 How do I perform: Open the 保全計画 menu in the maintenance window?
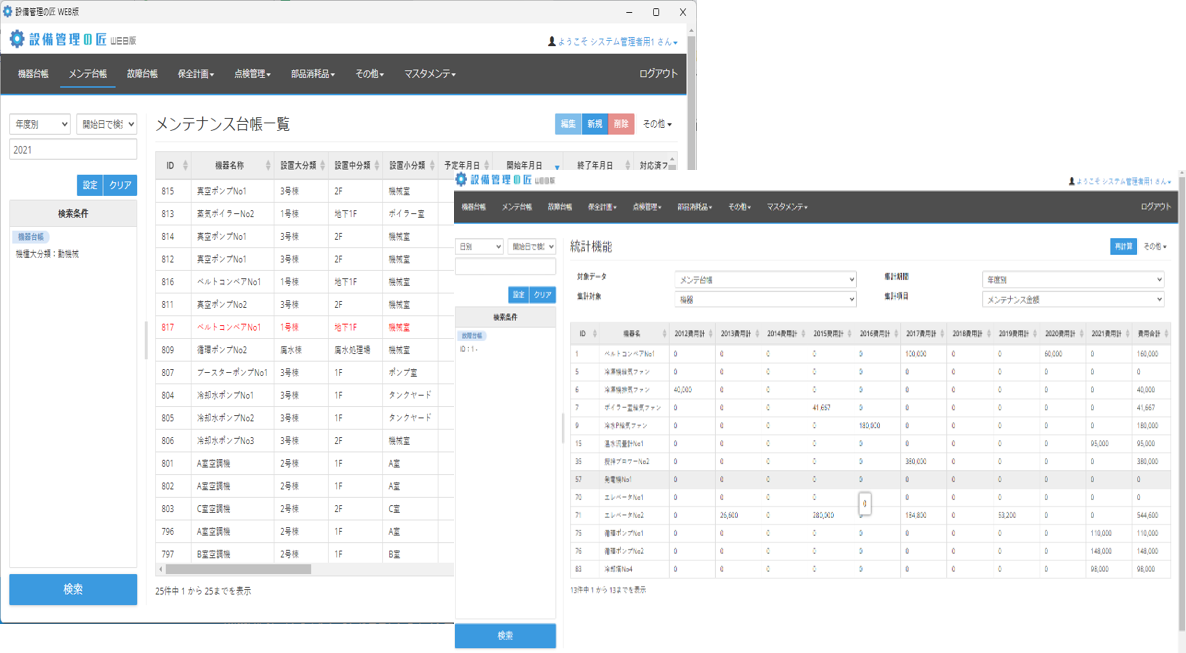click(x=195, y=74)
